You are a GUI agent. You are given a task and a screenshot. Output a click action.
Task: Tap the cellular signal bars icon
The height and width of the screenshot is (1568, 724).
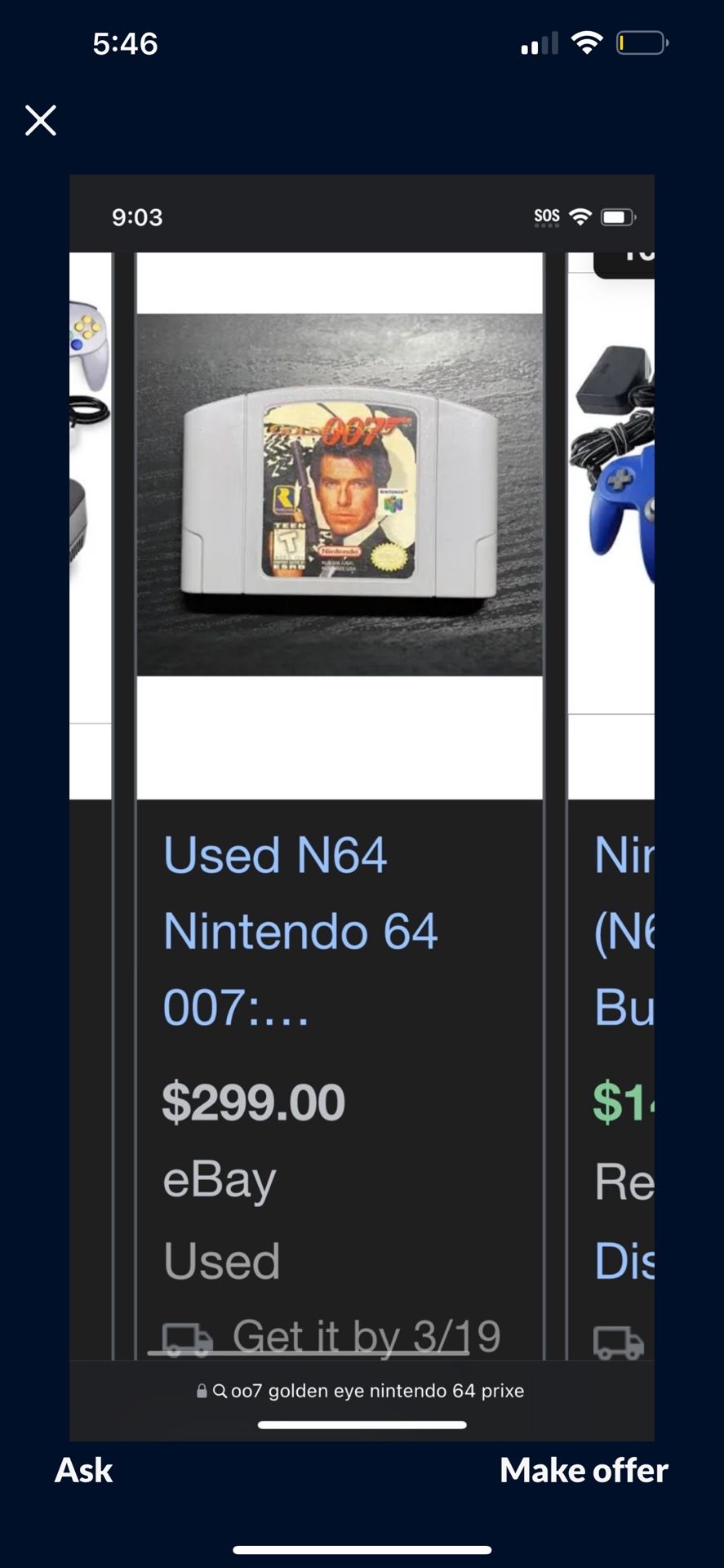540,43
